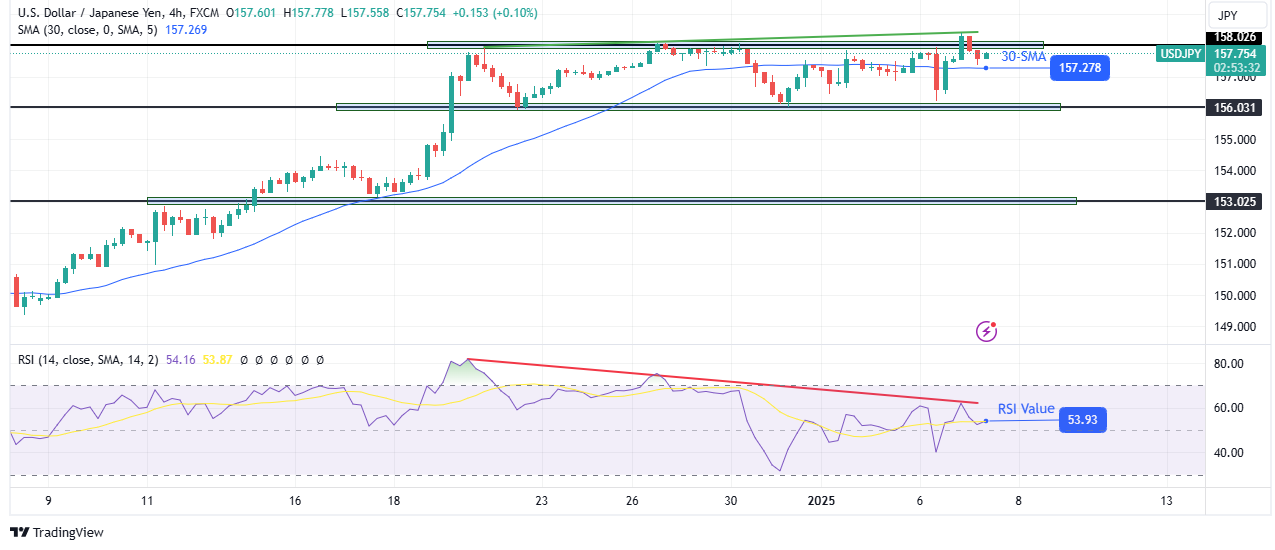Click the date 26 on time axis
Image resolution: width=1275 pixels, height=550 pixels.
634,501
